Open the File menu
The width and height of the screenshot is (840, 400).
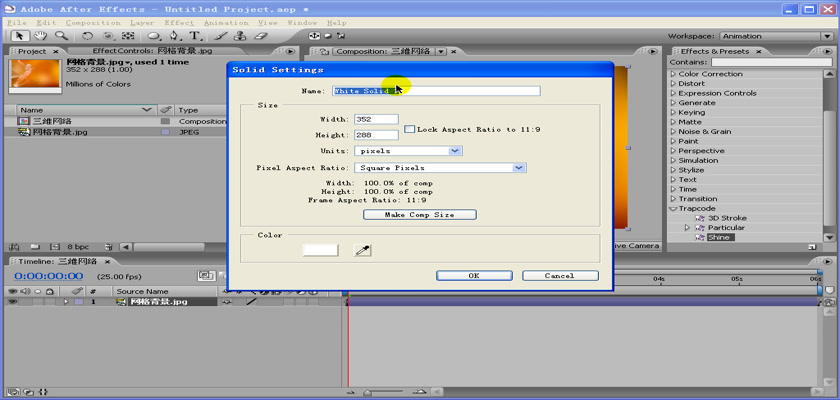click(17, 23)
